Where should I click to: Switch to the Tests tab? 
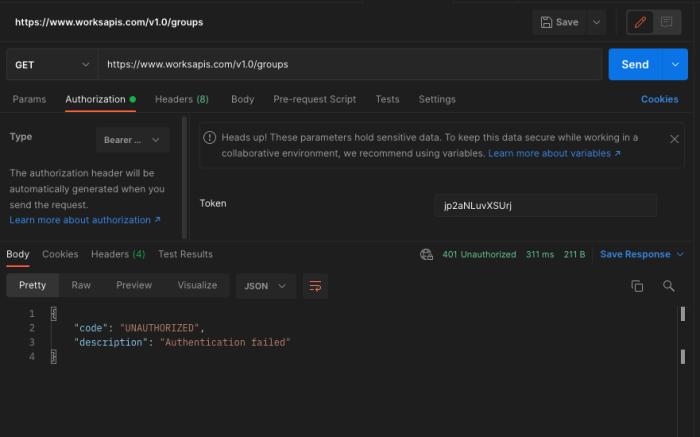387,99
